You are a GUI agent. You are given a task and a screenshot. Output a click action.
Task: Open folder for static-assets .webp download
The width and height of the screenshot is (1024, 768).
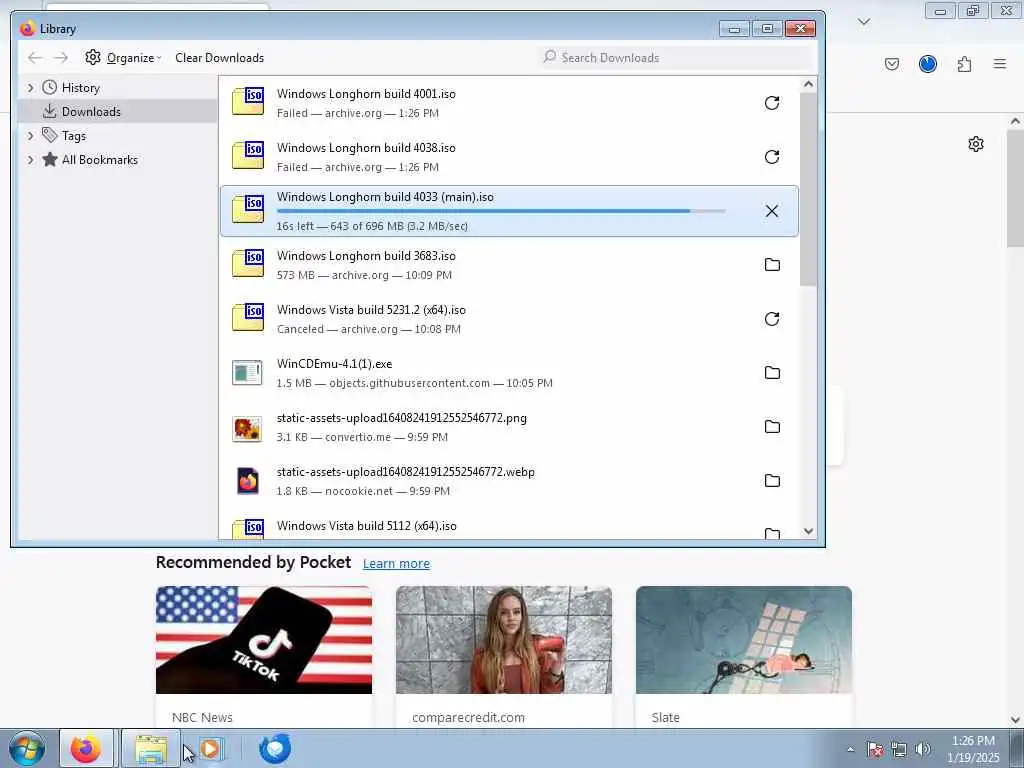pyautogui.click(x=772, y=481)
